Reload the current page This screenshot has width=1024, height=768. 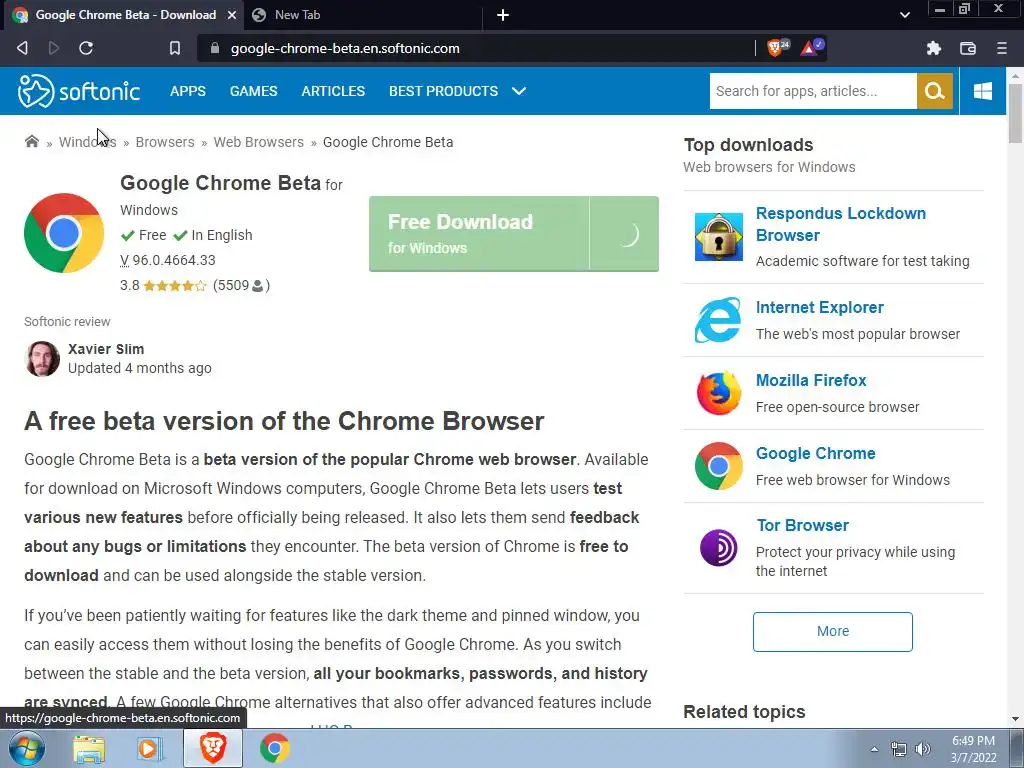click(86, 48)
